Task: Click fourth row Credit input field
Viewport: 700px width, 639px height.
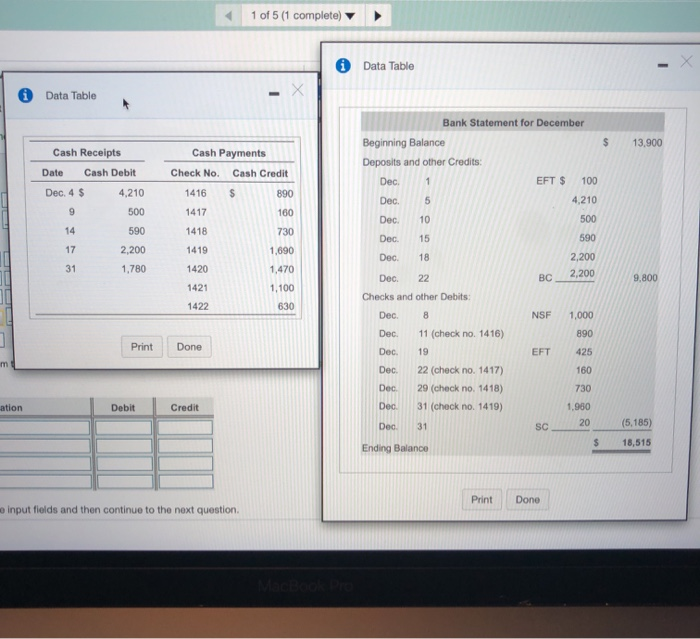Action: 186,482
